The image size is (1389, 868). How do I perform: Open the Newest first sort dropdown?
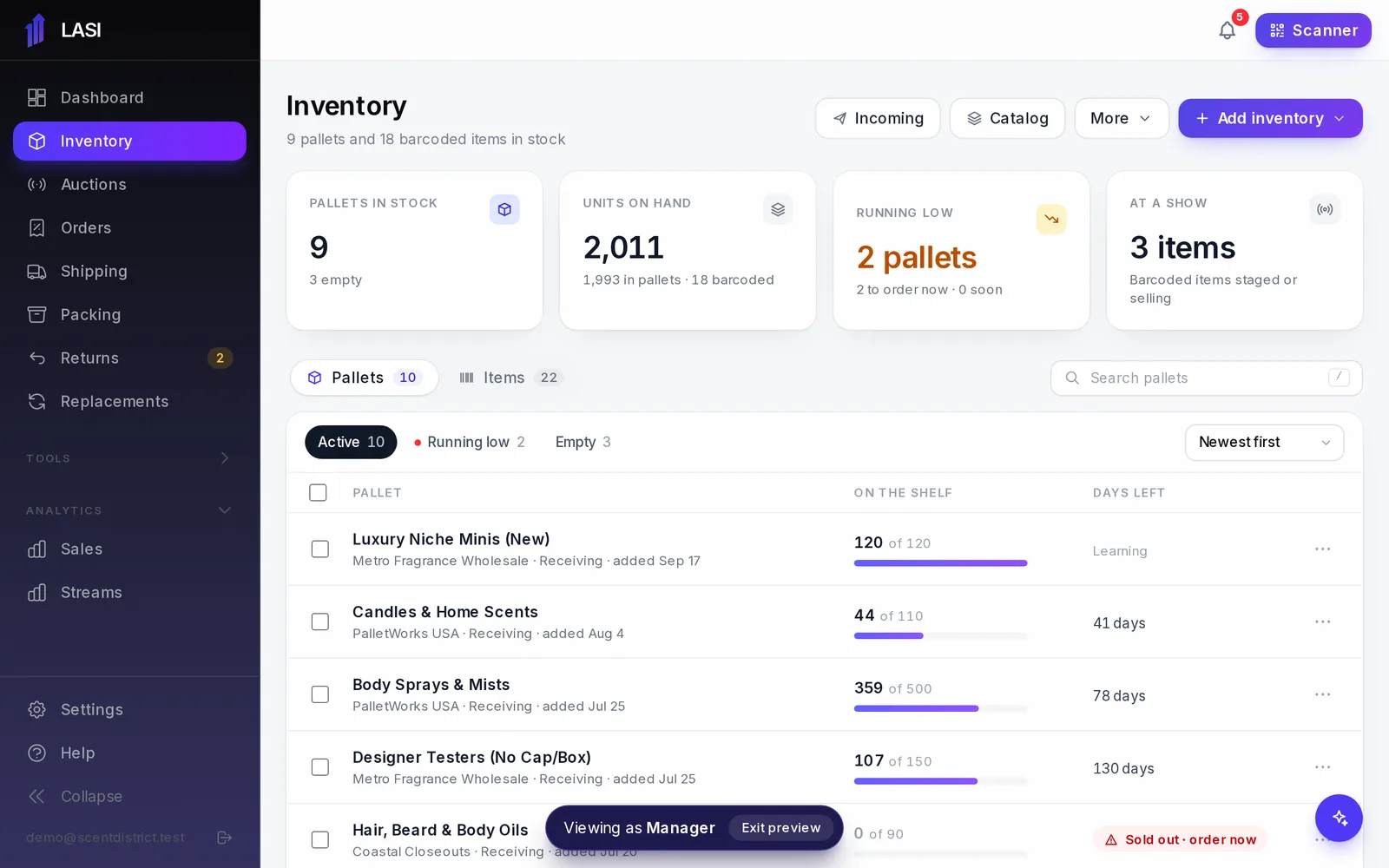pos(1264,443)
